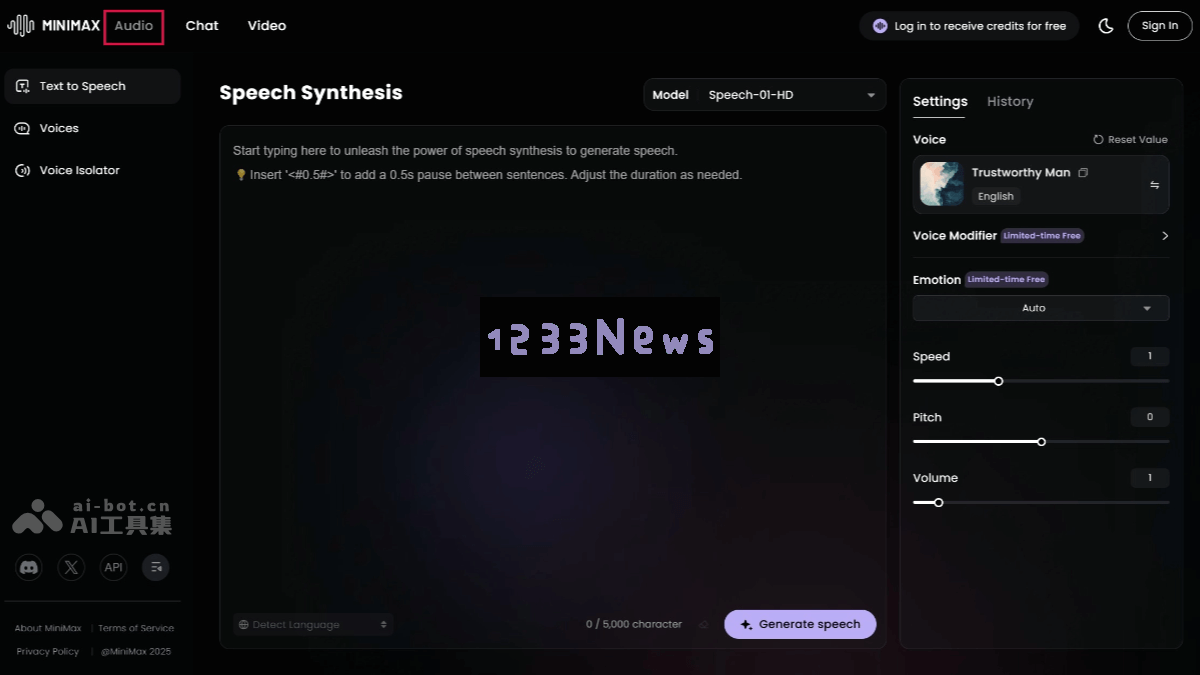
Task: Open About MiniMax link
Action: [50, 628]
